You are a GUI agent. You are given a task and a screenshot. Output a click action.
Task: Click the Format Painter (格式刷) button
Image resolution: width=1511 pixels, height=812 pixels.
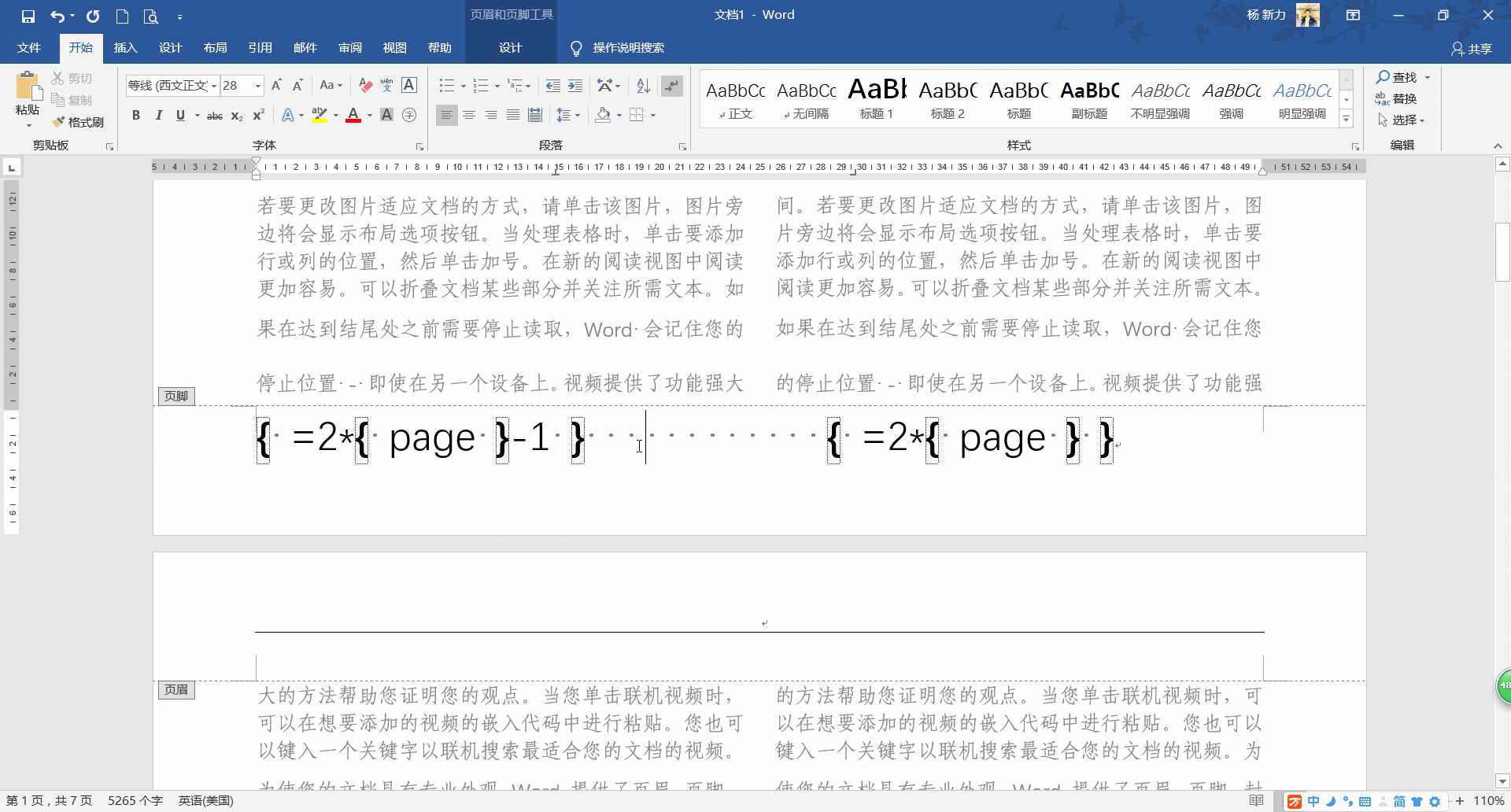pyautogui.click(x=78, y=122)
